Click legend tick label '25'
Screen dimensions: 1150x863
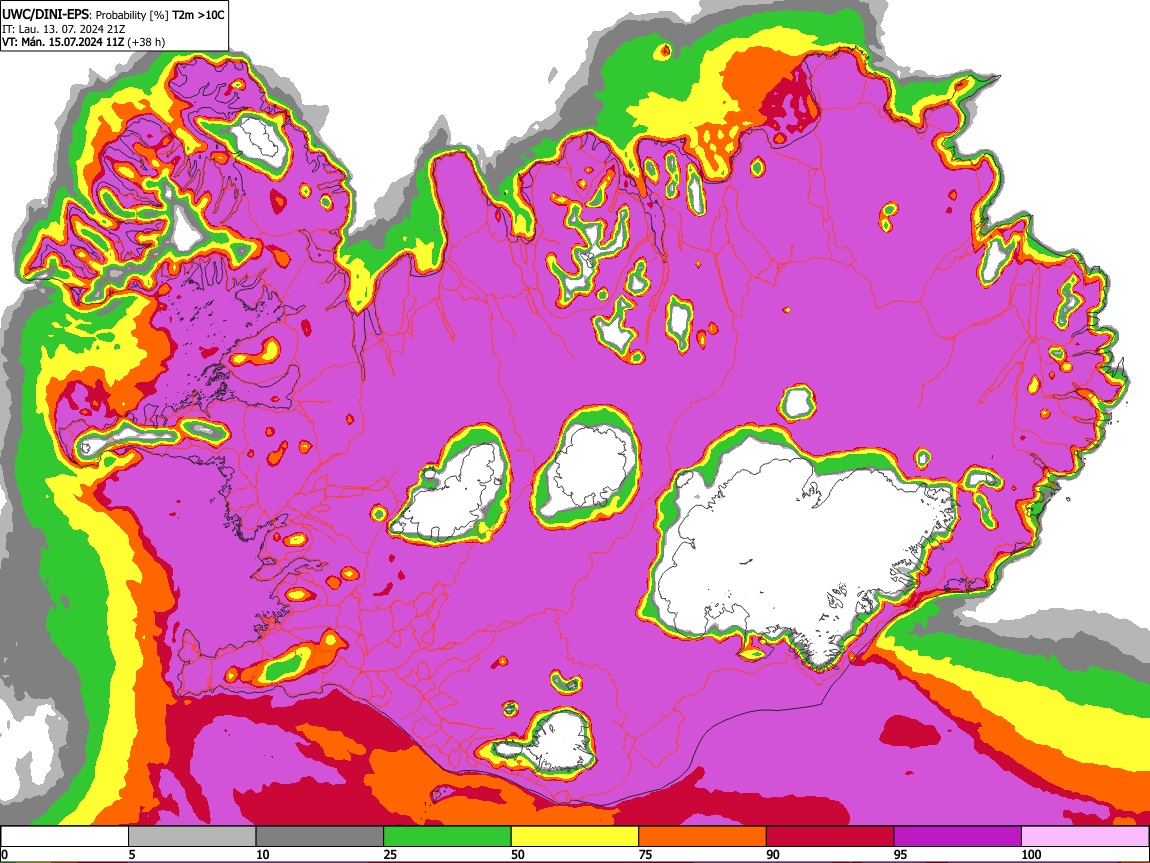(x=390, y=854)
